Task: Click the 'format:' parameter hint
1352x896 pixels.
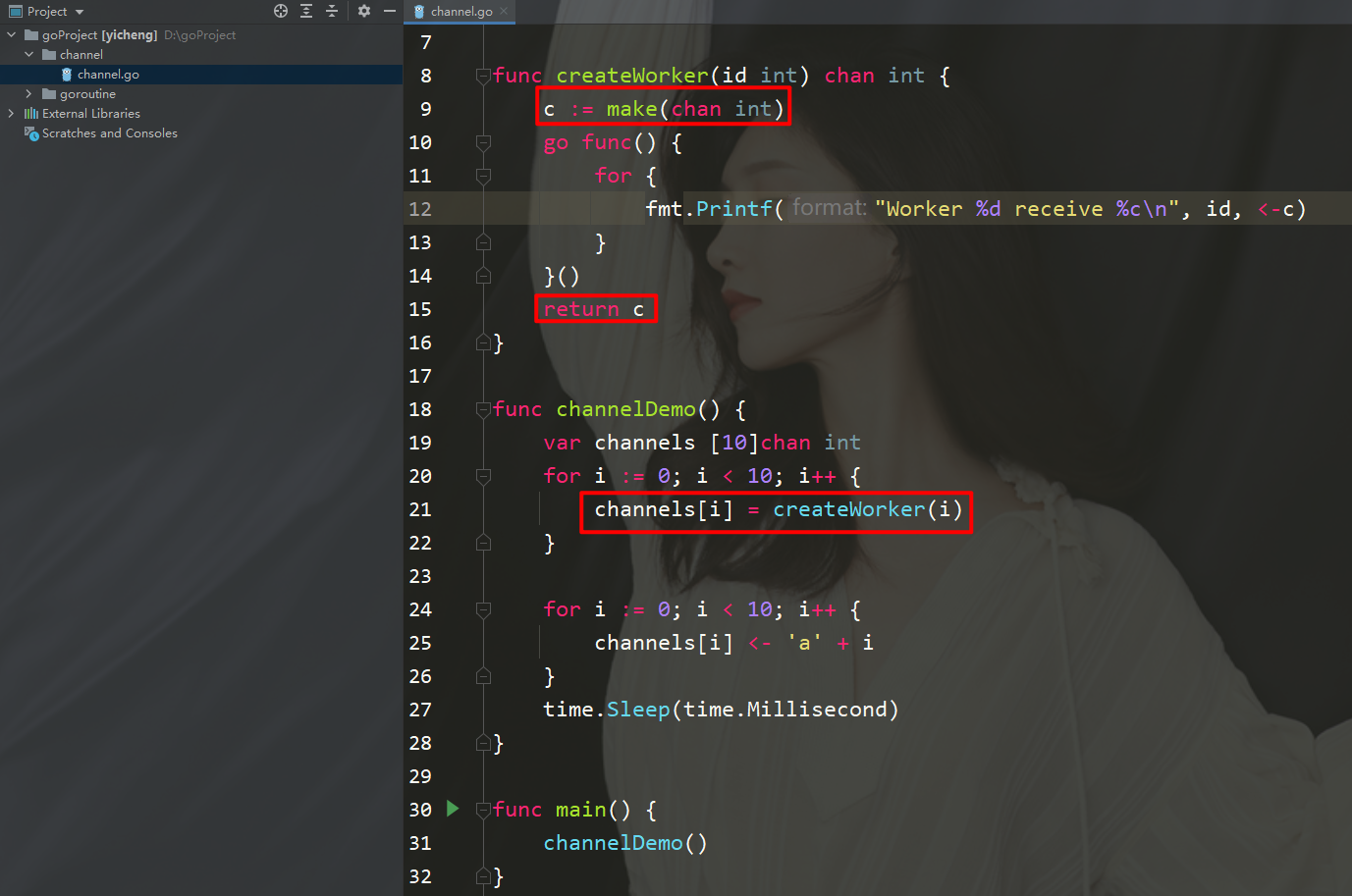Action: (x=830, y=208)
